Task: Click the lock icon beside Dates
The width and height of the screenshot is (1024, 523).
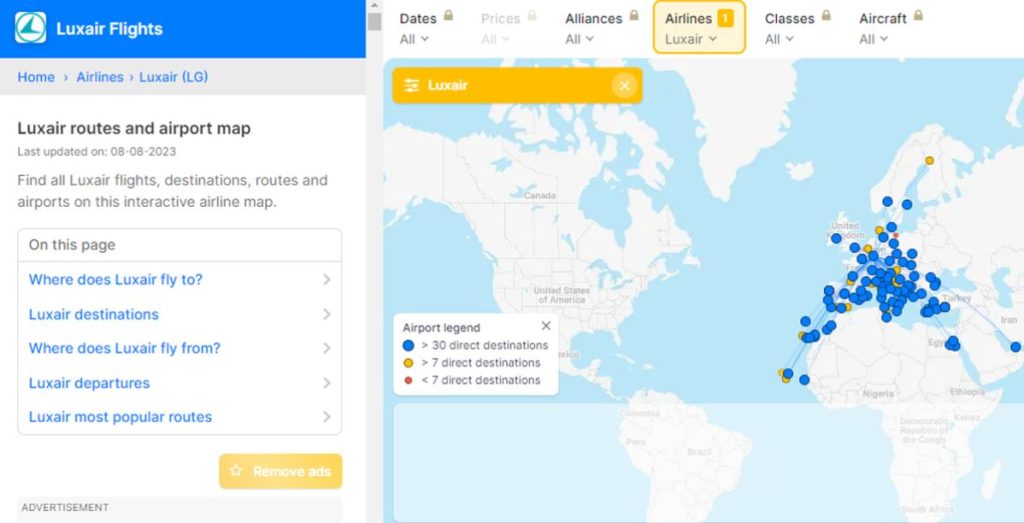Action: coord(448,15)
